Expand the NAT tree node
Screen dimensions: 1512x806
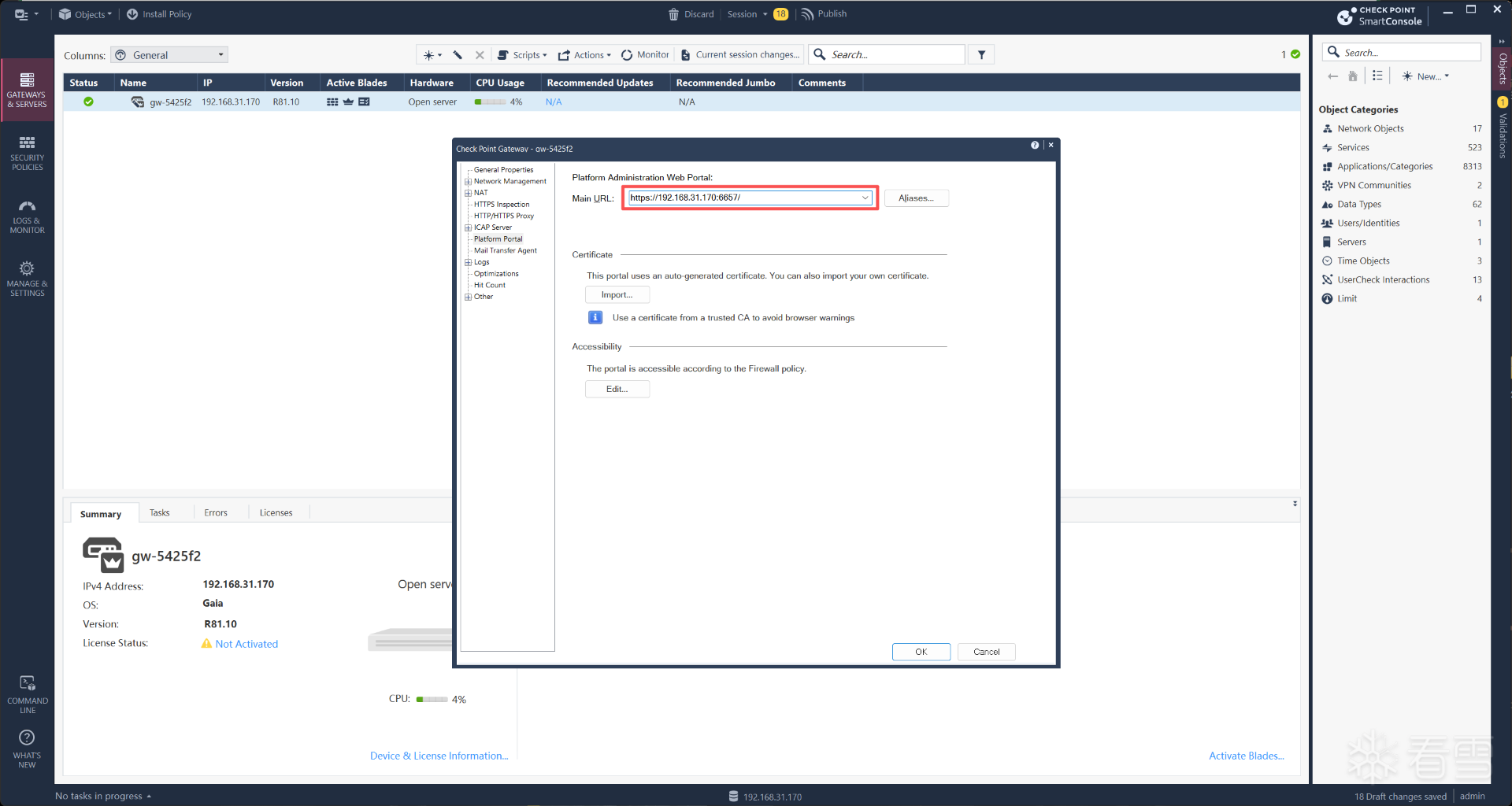(468, 193)
